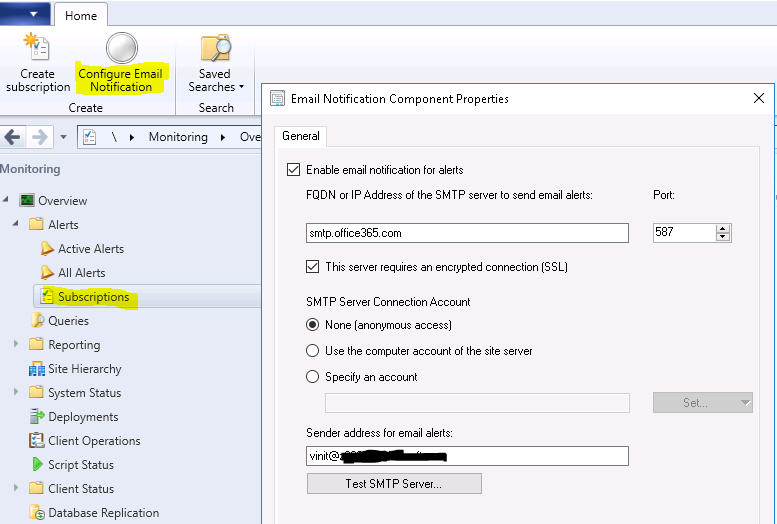Click the SMTP server address field
The width and height of the screenshot is (777, 524).
pos(467,233)
